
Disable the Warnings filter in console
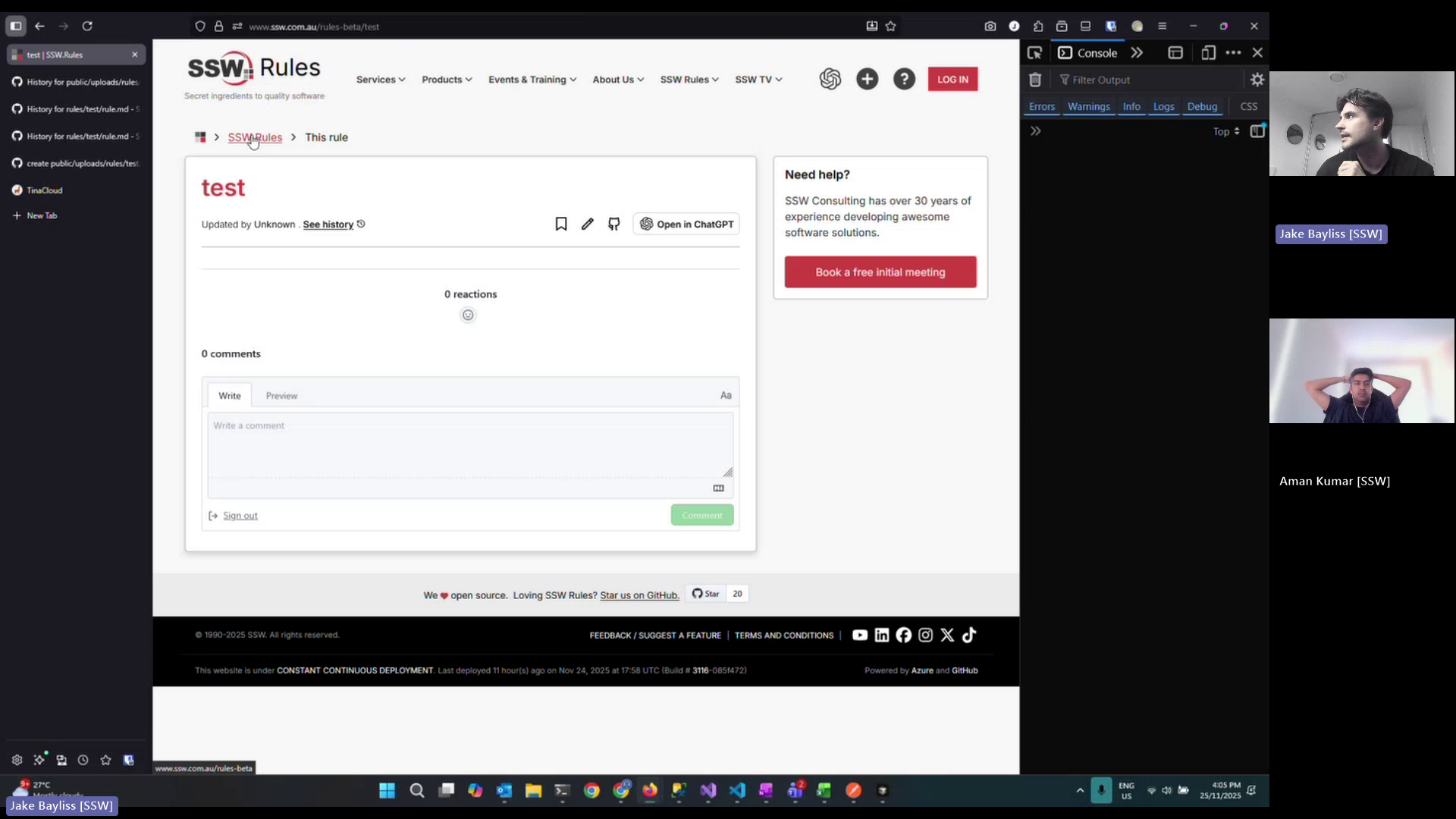tap(1089, 106)
